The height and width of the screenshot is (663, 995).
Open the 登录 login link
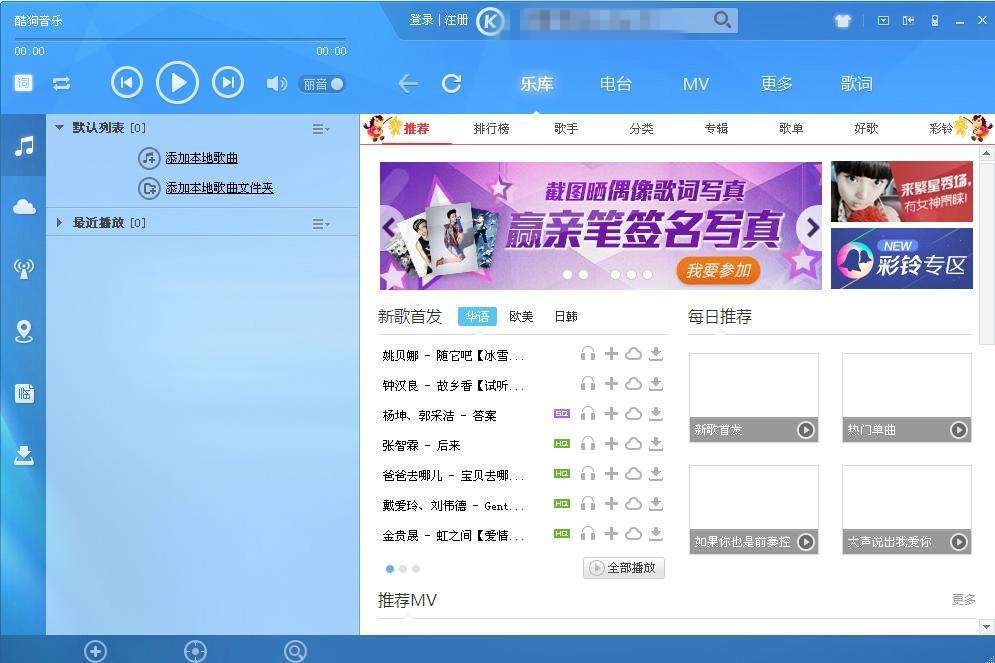coord(421,20)
